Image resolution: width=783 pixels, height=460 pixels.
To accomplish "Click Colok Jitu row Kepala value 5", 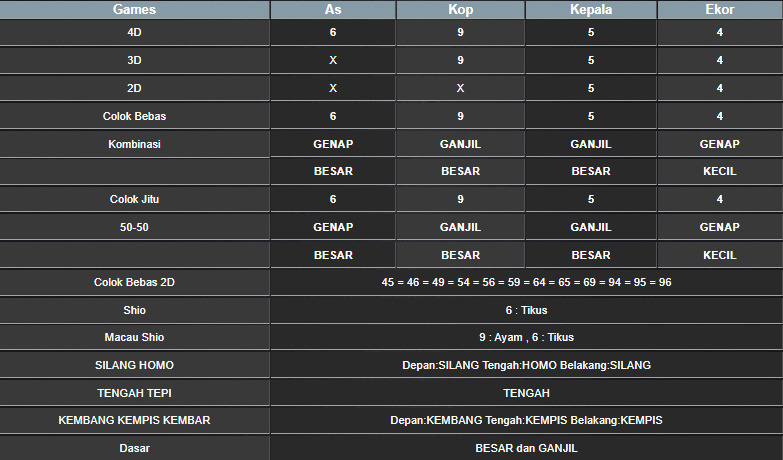I will point(591,199).
